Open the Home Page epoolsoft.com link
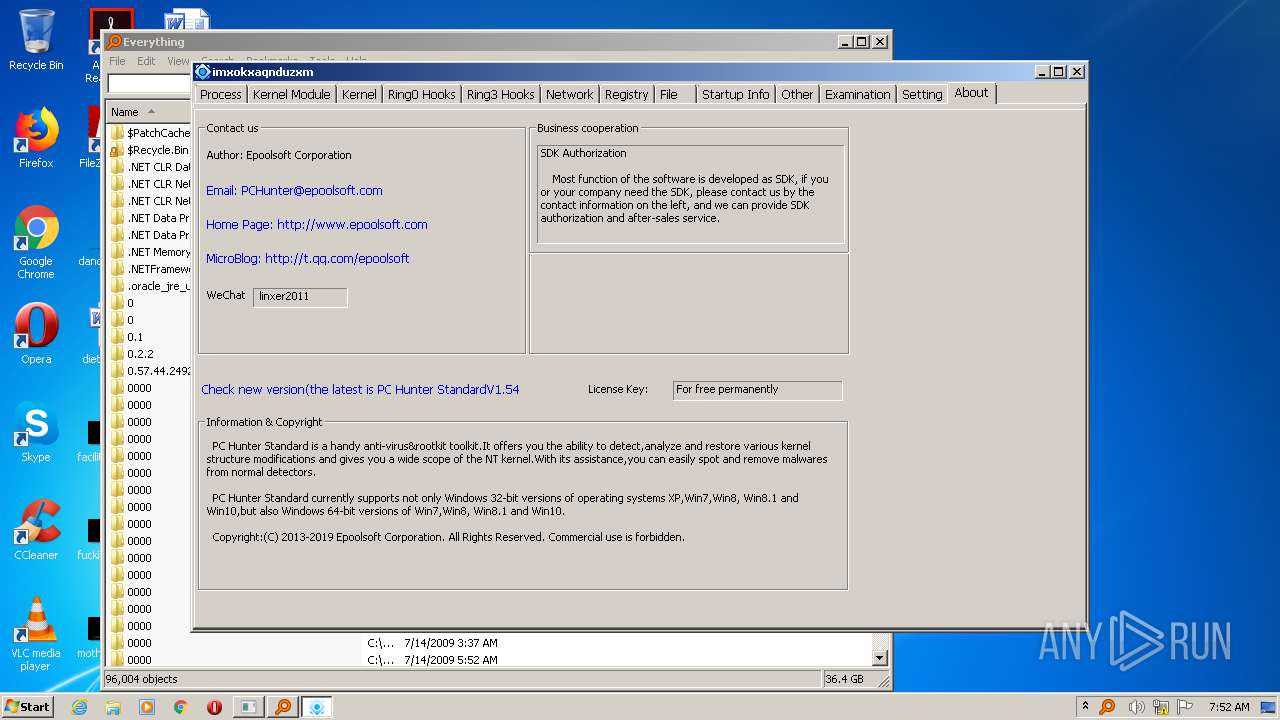Screen dimensions: 1280x720 [x=317, y=224]
